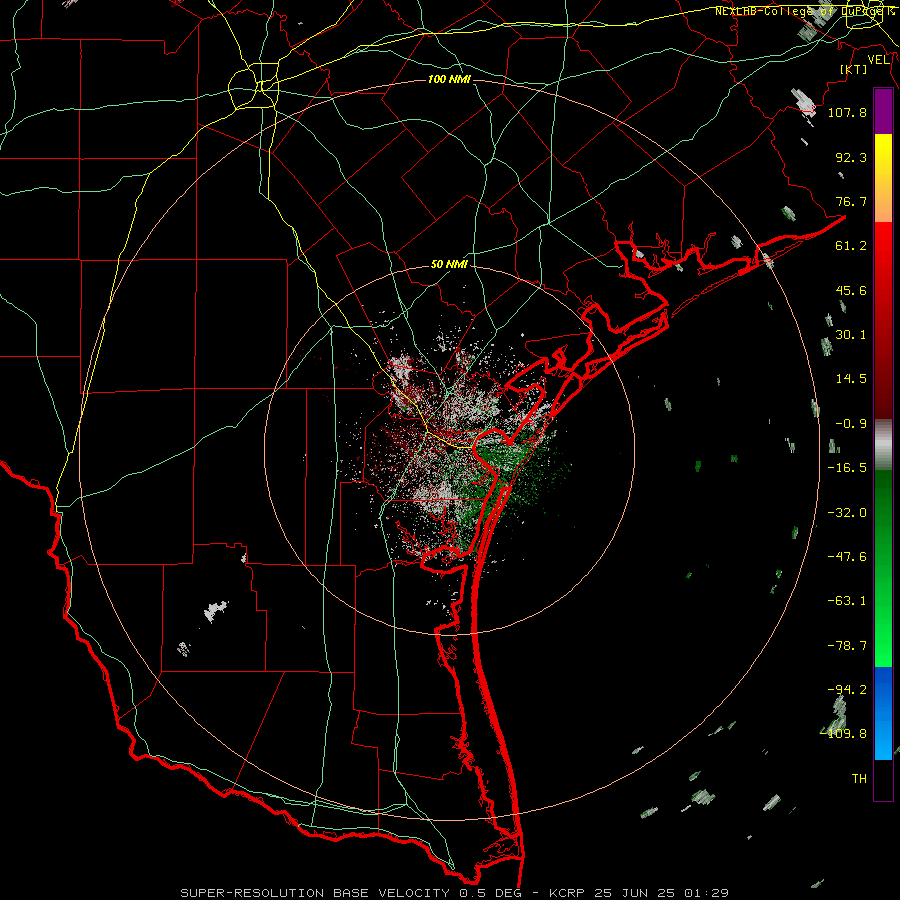The image size is (900, 900).
Task: Click the bright green segment of the color bar
Action: [883, 568]
